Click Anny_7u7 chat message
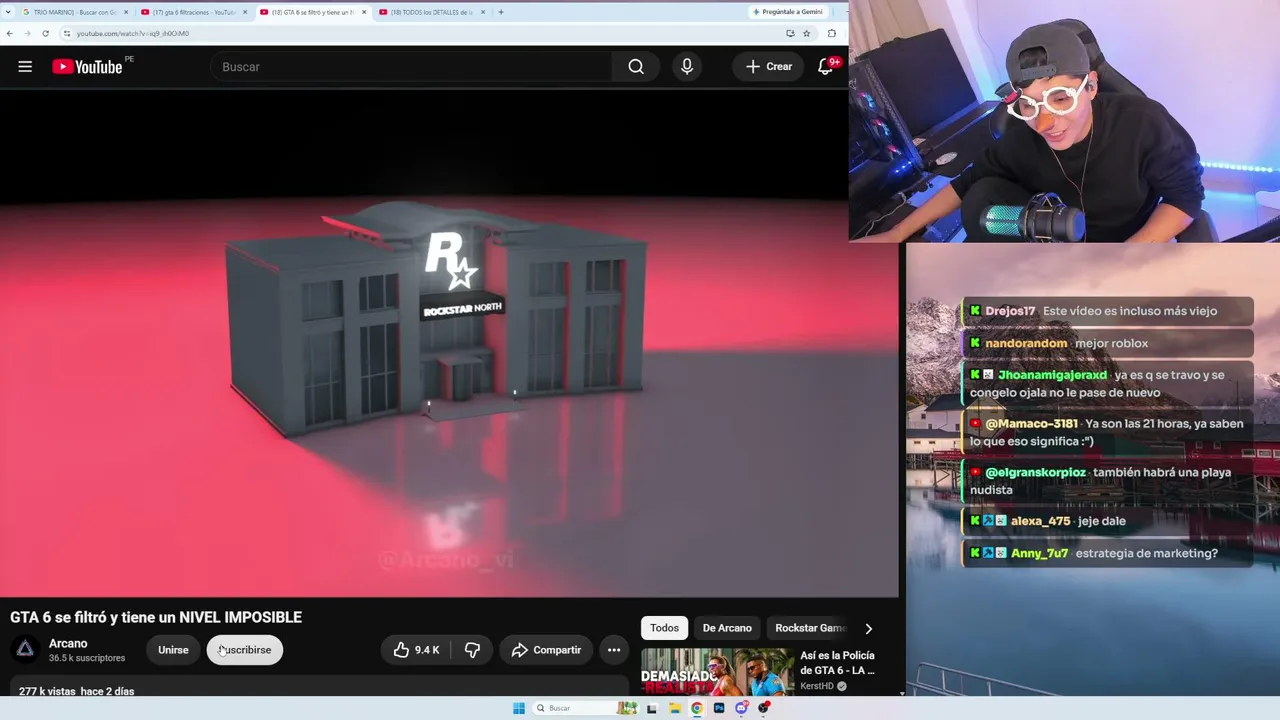The width and height of the screenshot is (1280, 720). (x=1107, y=553)
